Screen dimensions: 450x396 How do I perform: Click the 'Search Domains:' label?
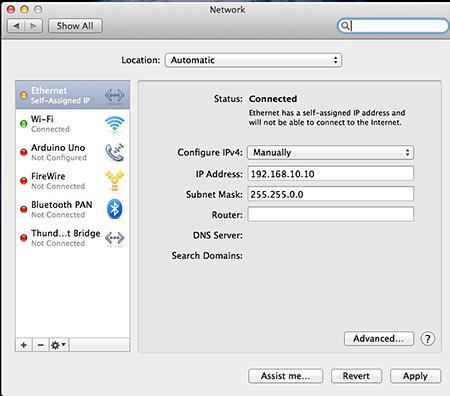coord(207,256)
